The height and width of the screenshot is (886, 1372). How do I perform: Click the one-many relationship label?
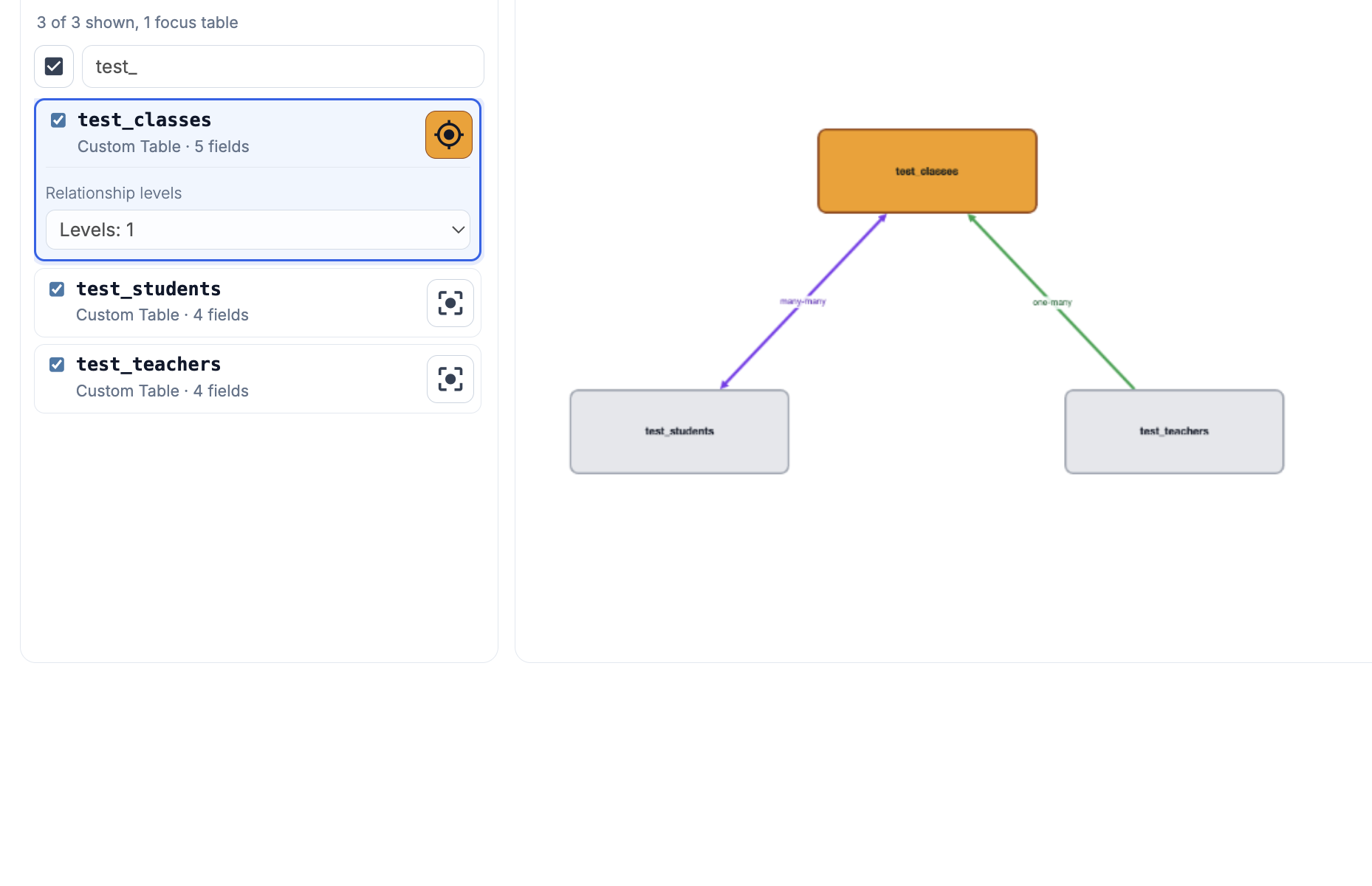tap(1052, 302)
